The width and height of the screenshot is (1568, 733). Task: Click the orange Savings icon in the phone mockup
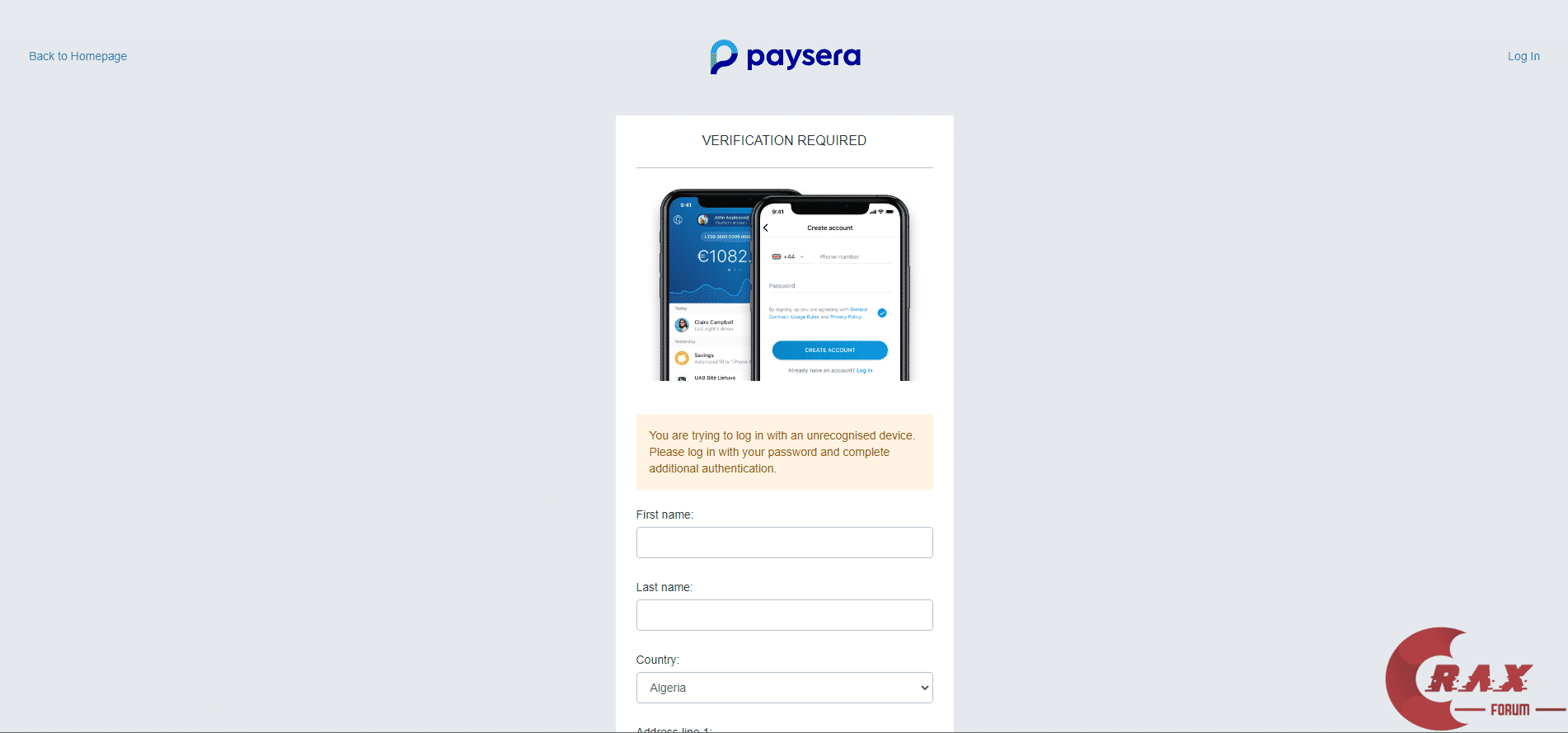682,358
